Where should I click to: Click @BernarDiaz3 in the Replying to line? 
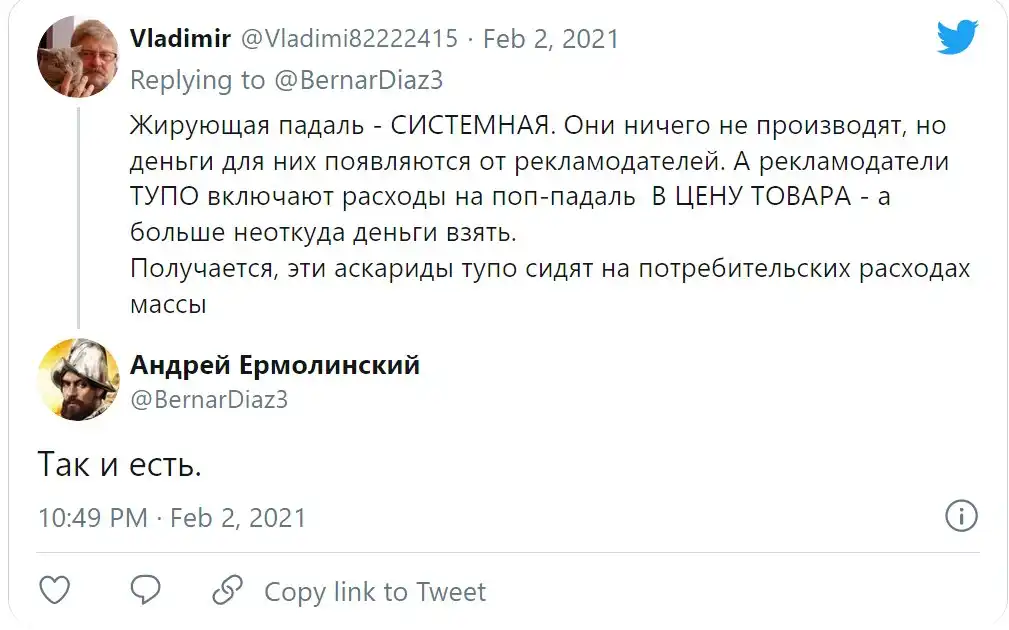click(357, 80)
